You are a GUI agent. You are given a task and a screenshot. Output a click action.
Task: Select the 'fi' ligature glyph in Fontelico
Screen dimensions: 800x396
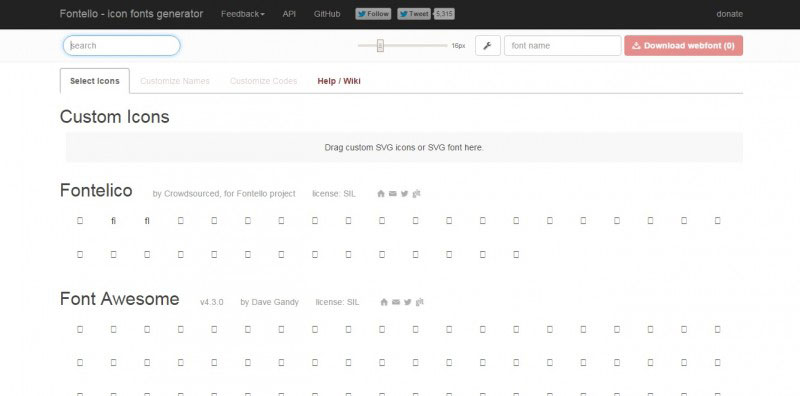pyautogui.click(x=113, y=220)
